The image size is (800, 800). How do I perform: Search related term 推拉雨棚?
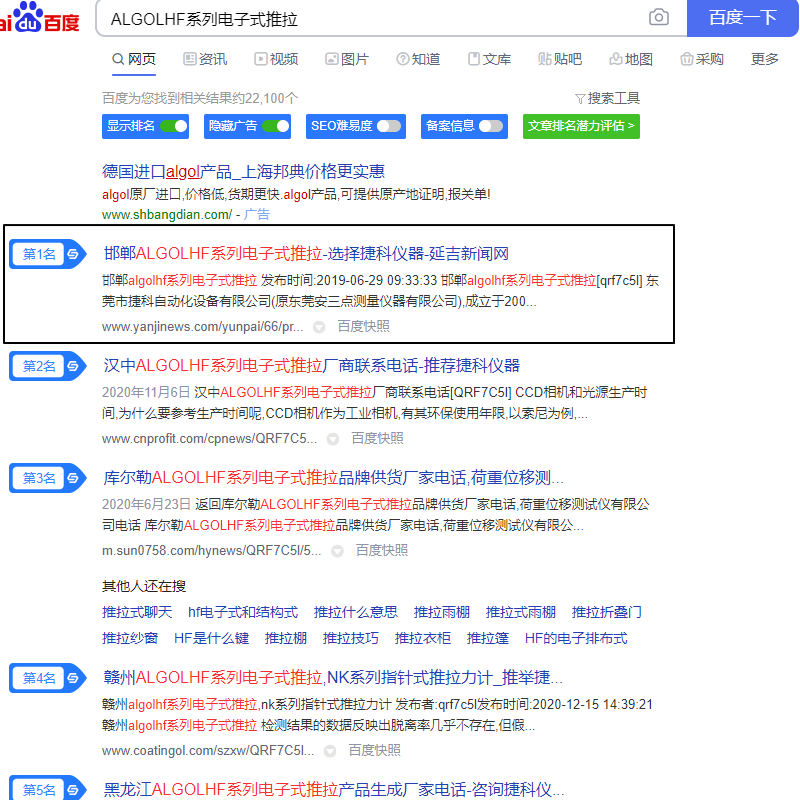[x=442, y=612]
